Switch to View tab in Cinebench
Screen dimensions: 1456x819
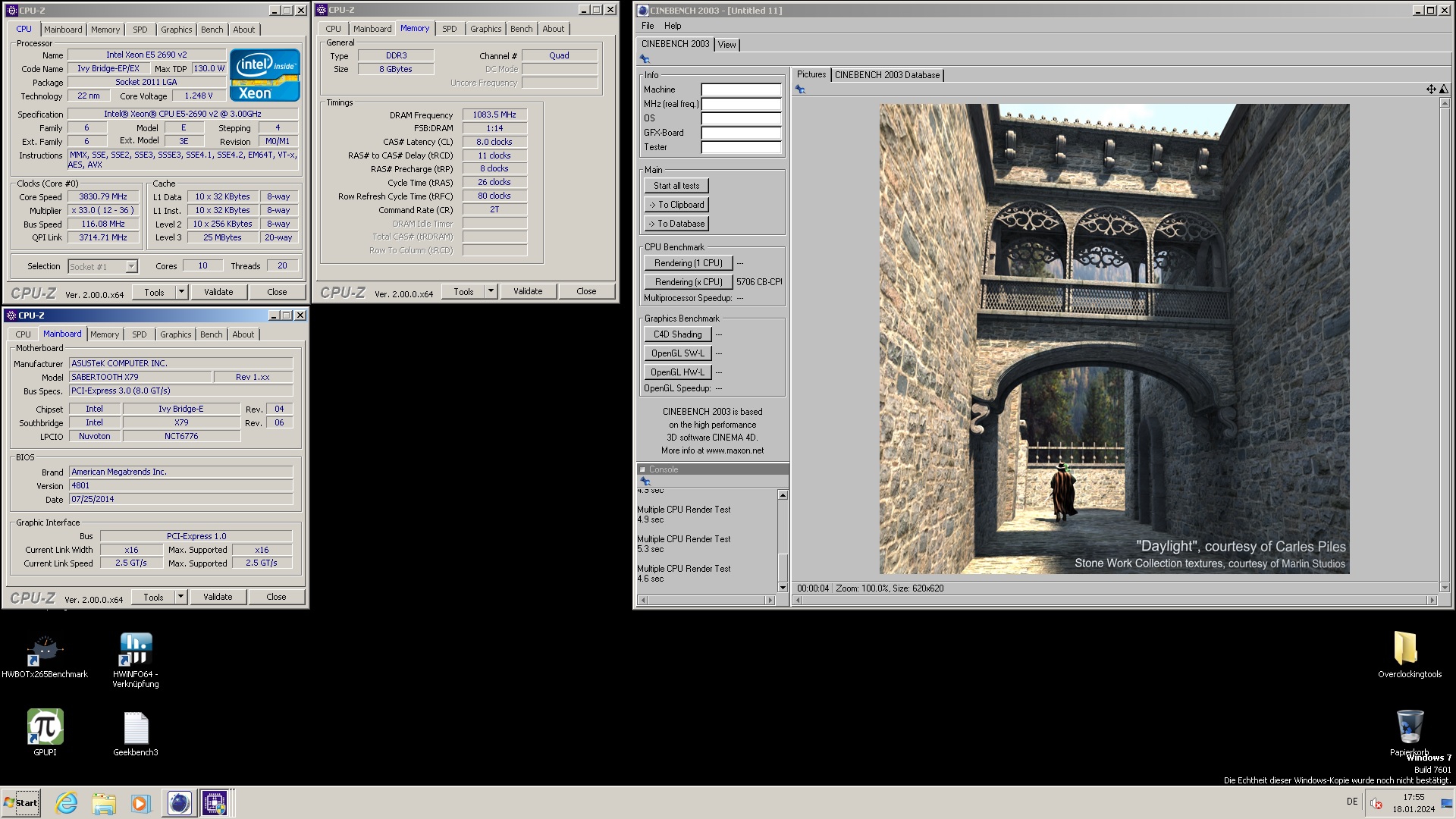pos(726,45)
